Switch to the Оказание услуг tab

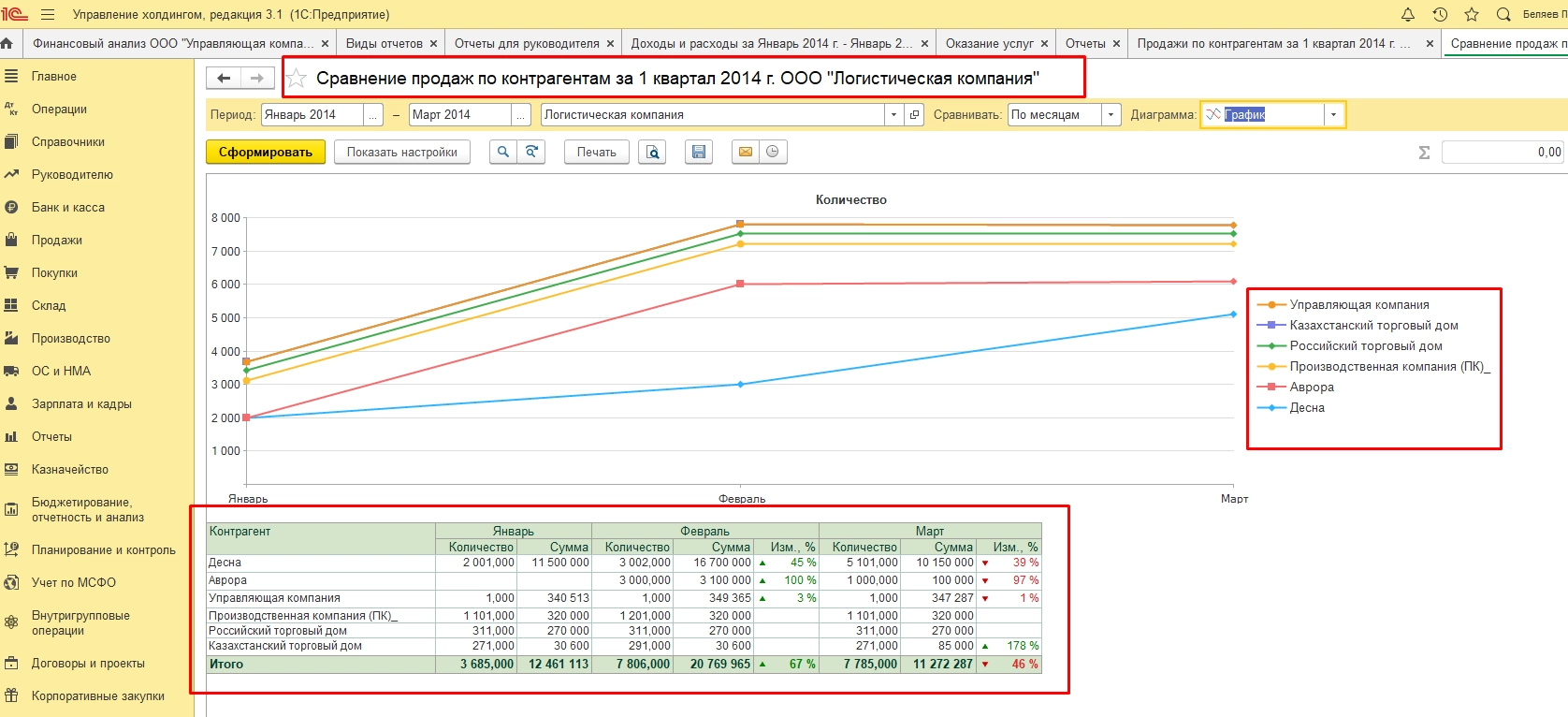click(989, 43)
